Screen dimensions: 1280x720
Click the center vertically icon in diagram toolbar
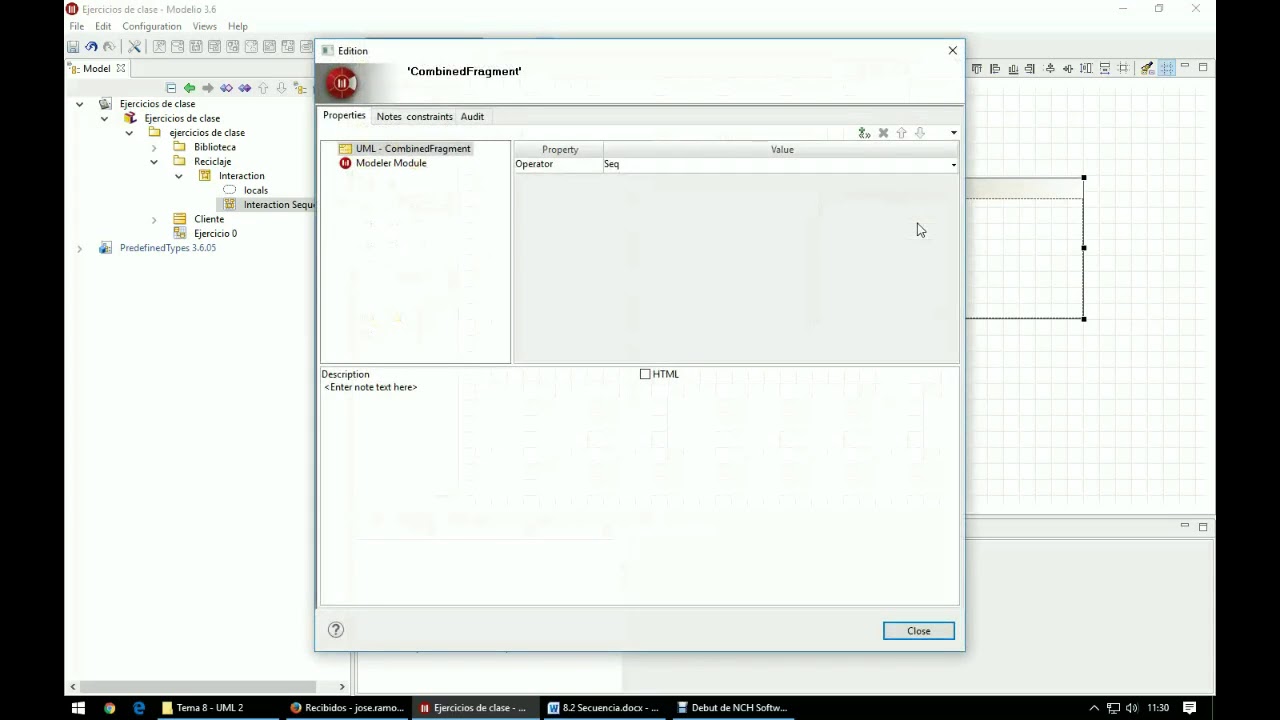(x=1050, y=68)
